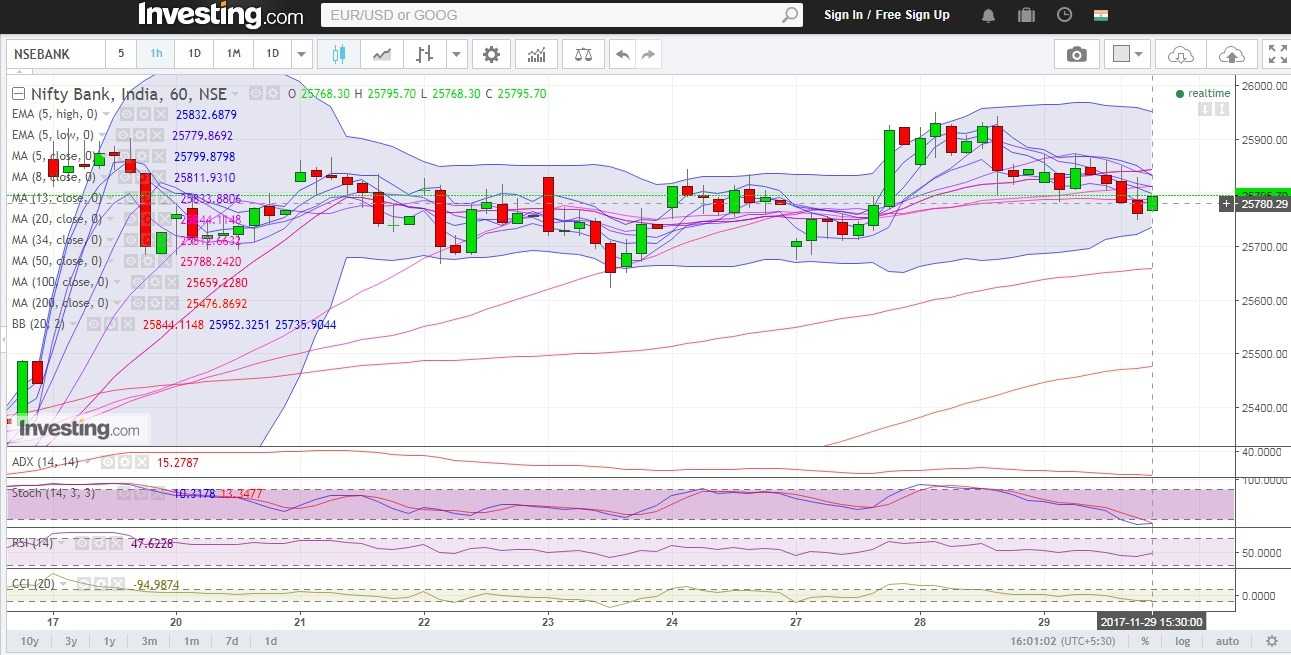Open notifications bell icon

[x=988, y=15]
